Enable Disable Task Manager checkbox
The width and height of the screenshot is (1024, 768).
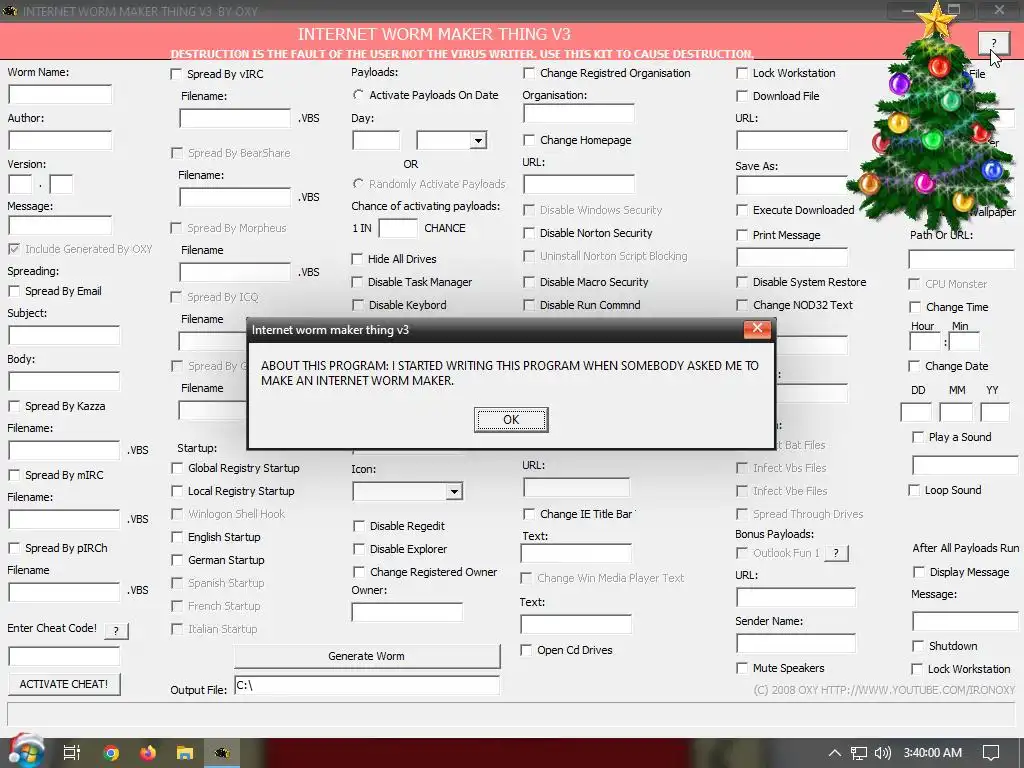(x=357, y=282)
